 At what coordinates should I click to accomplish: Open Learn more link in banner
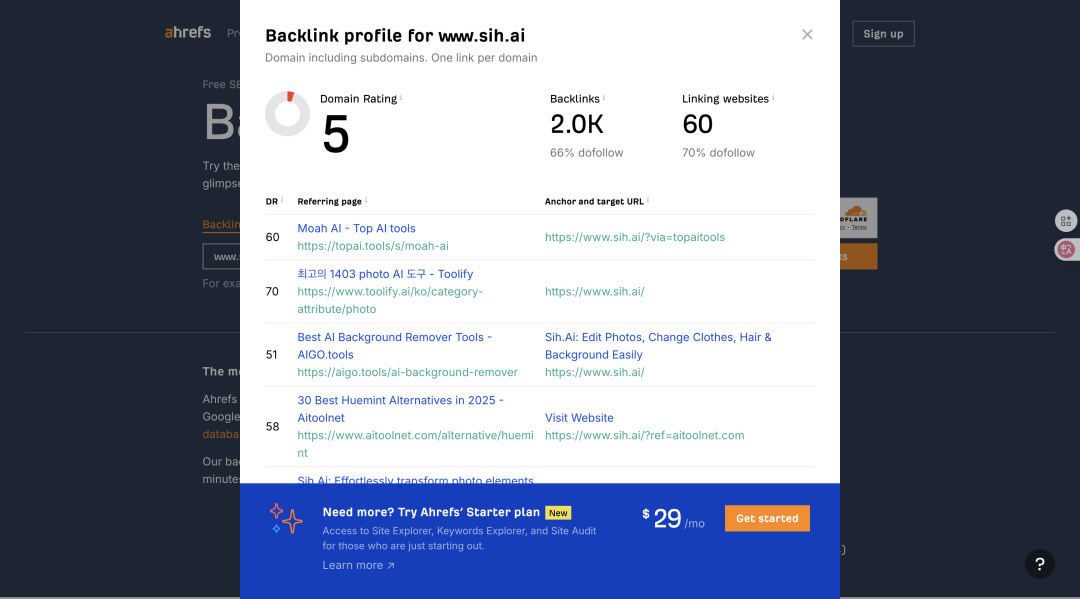[x=358, y=565]
